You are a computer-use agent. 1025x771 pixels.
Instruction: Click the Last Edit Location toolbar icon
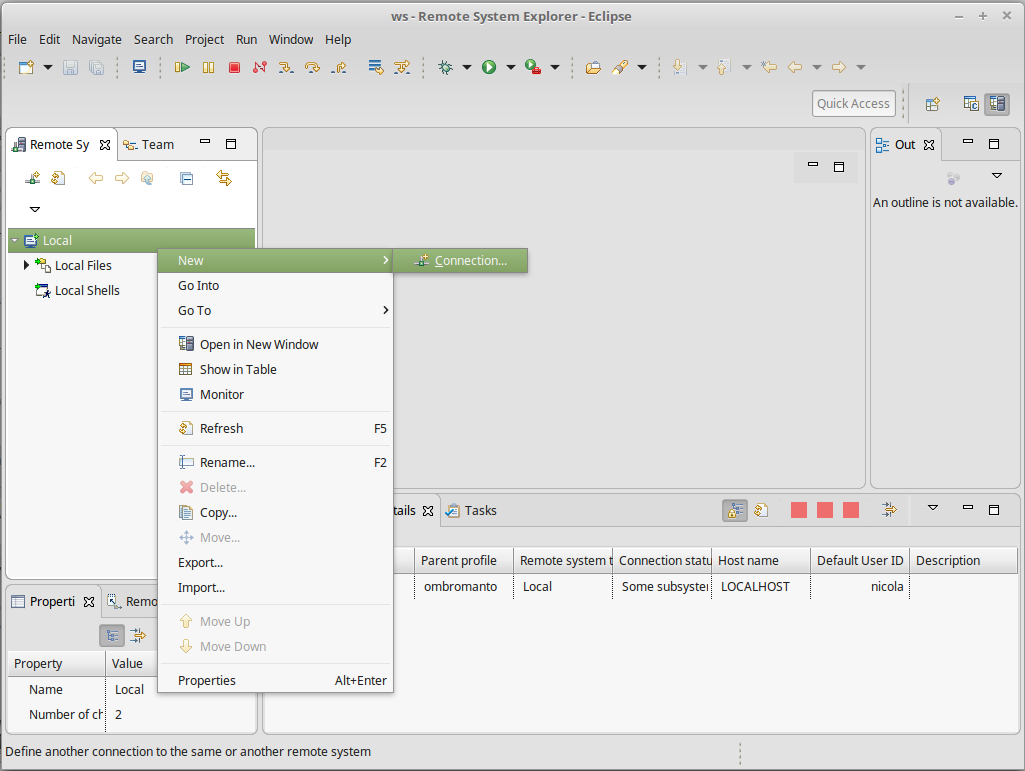click(769, 67)
